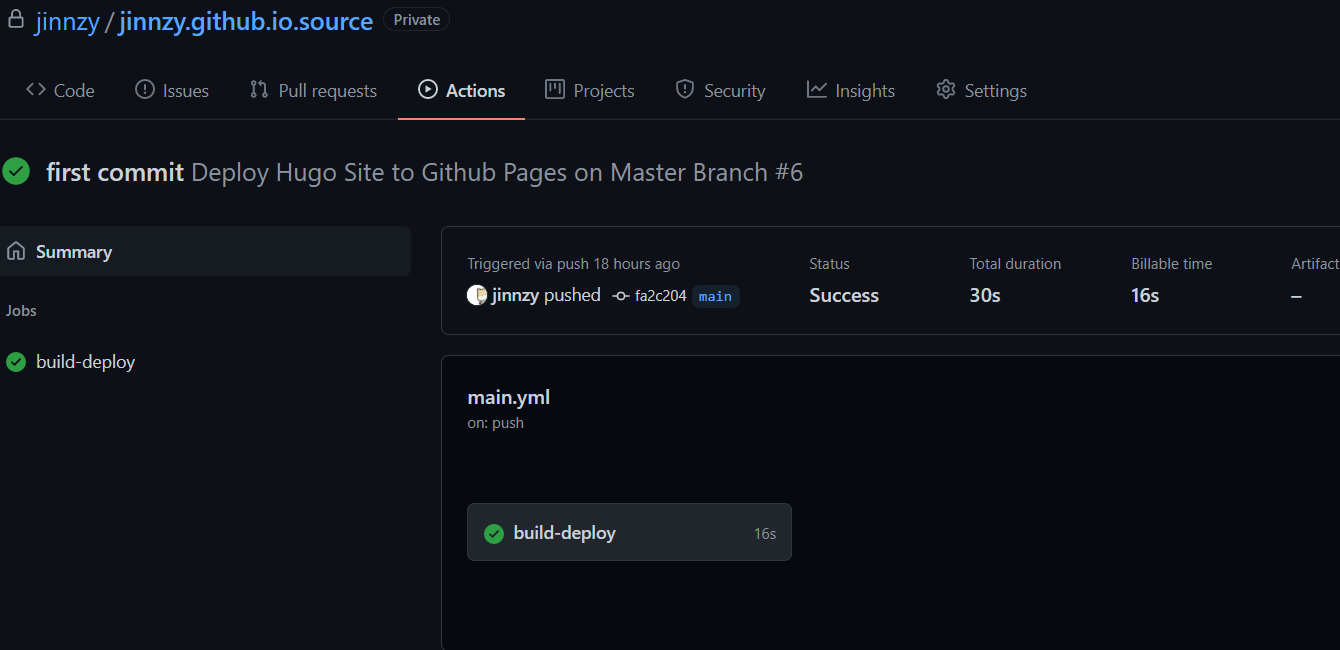Open the Code tab
The height and width of the screenshot is (650, 1340).
point(61,91)
